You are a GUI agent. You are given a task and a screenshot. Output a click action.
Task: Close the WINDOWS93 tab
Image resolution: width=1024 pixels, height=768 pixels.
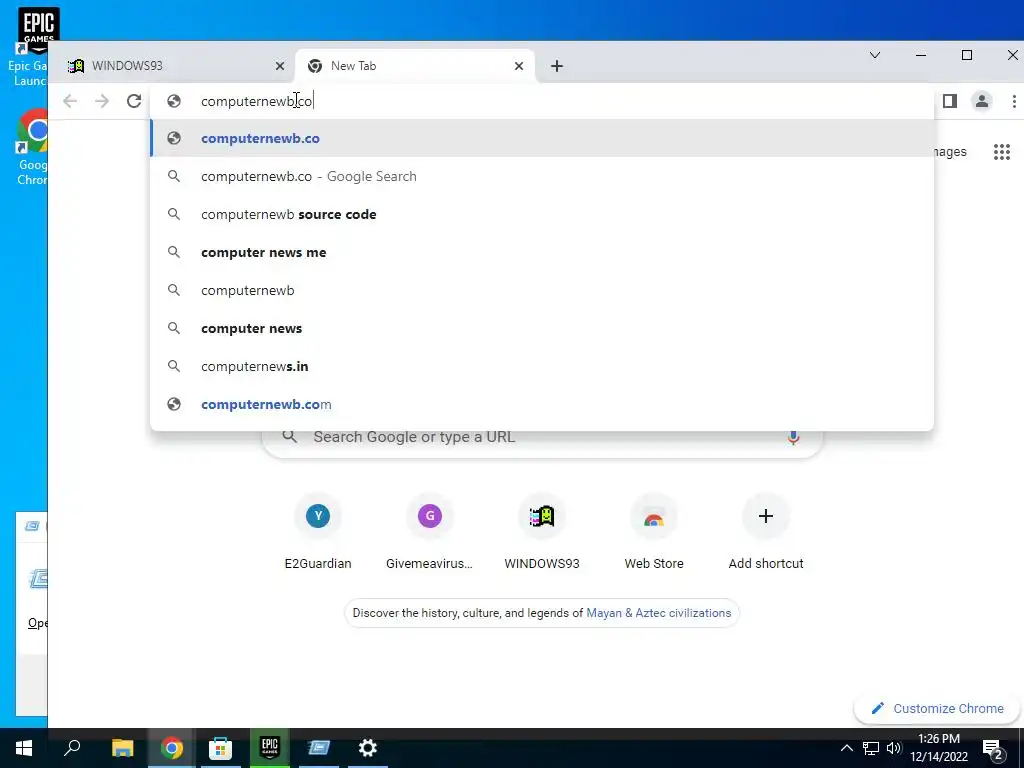click(280, 66)
